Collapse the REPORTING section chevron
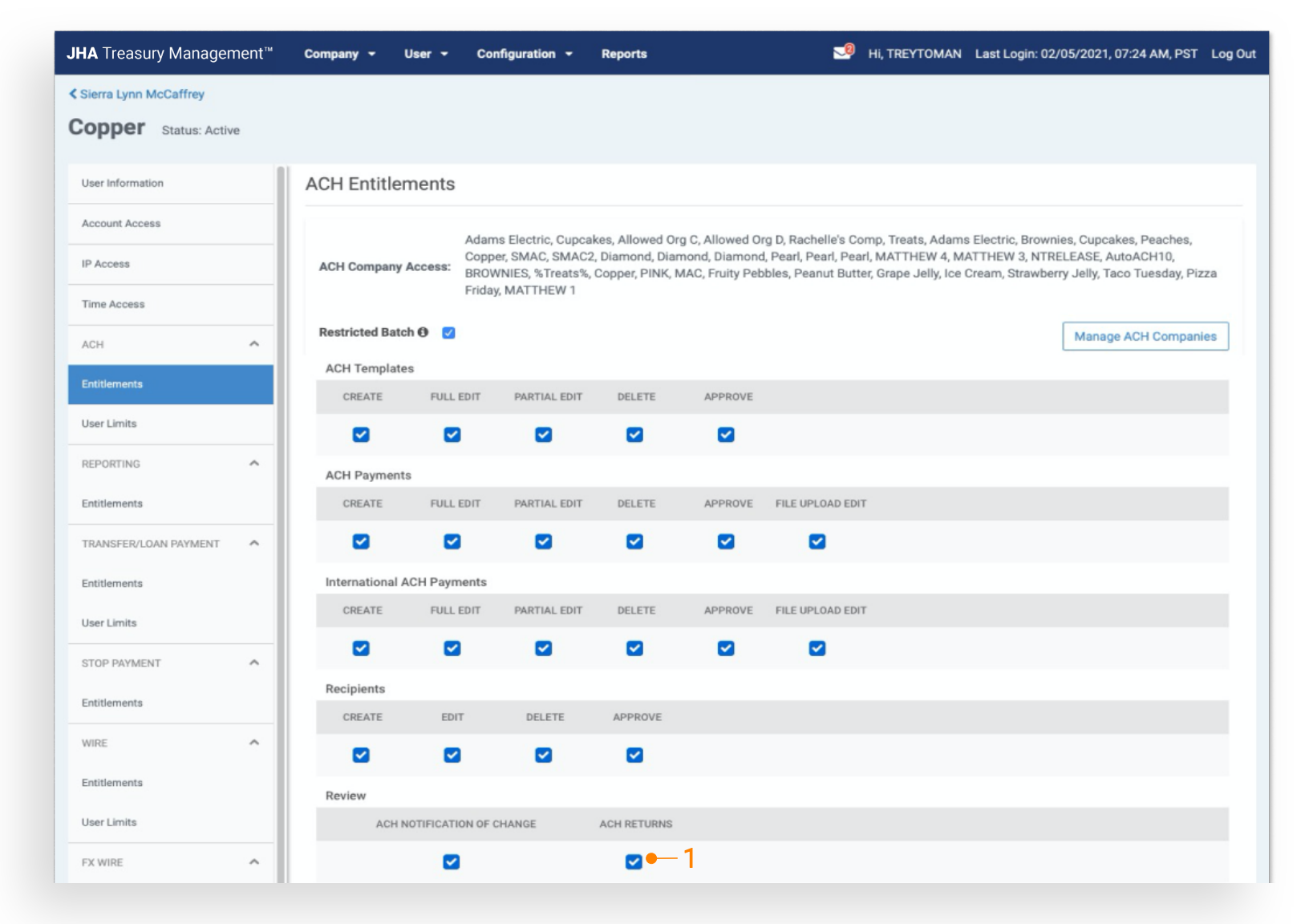 click(254, 464)
